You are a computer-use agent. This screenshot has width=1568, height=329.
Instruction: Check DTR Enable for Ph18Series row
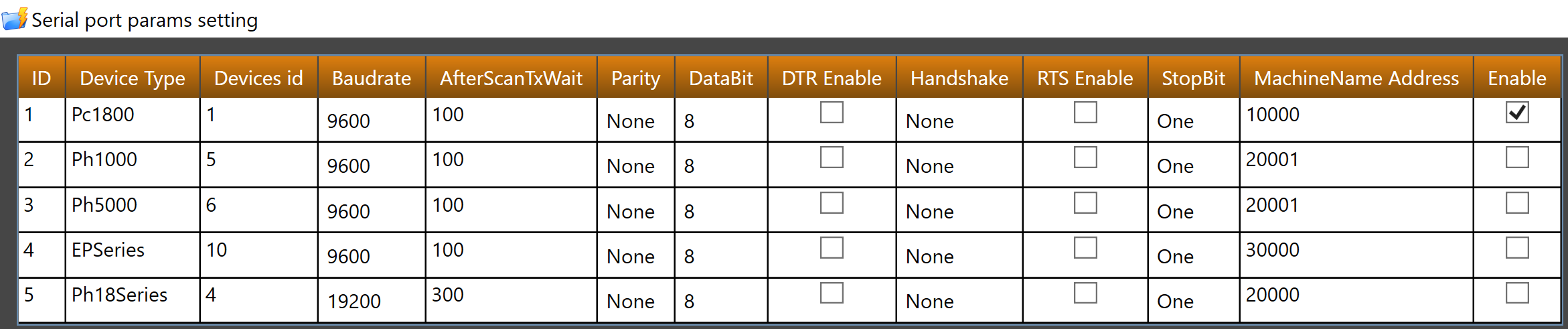tap(832, 293)
